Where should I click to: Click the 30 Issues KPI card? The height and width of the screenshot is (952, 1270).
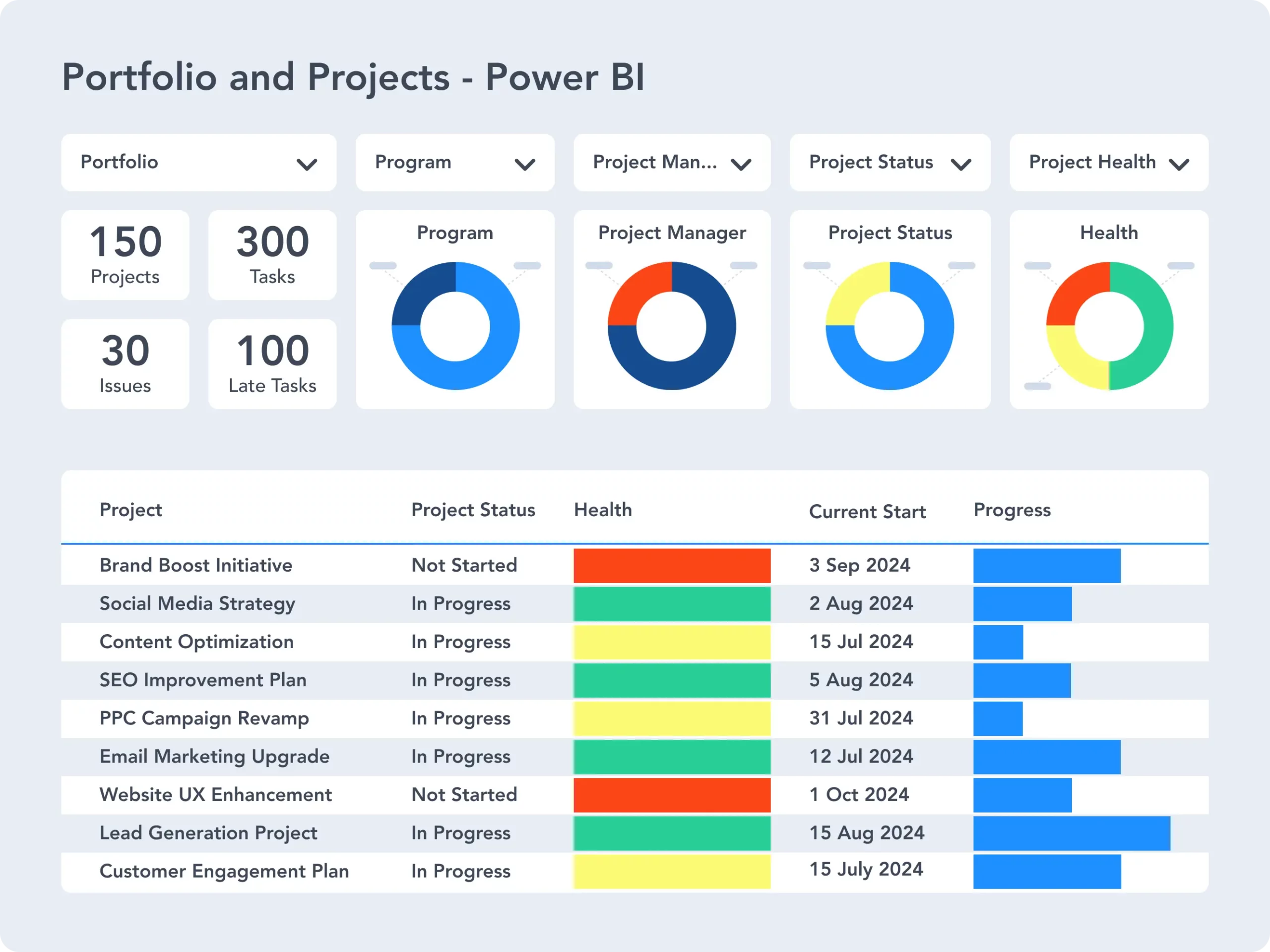tap(125, 364)
